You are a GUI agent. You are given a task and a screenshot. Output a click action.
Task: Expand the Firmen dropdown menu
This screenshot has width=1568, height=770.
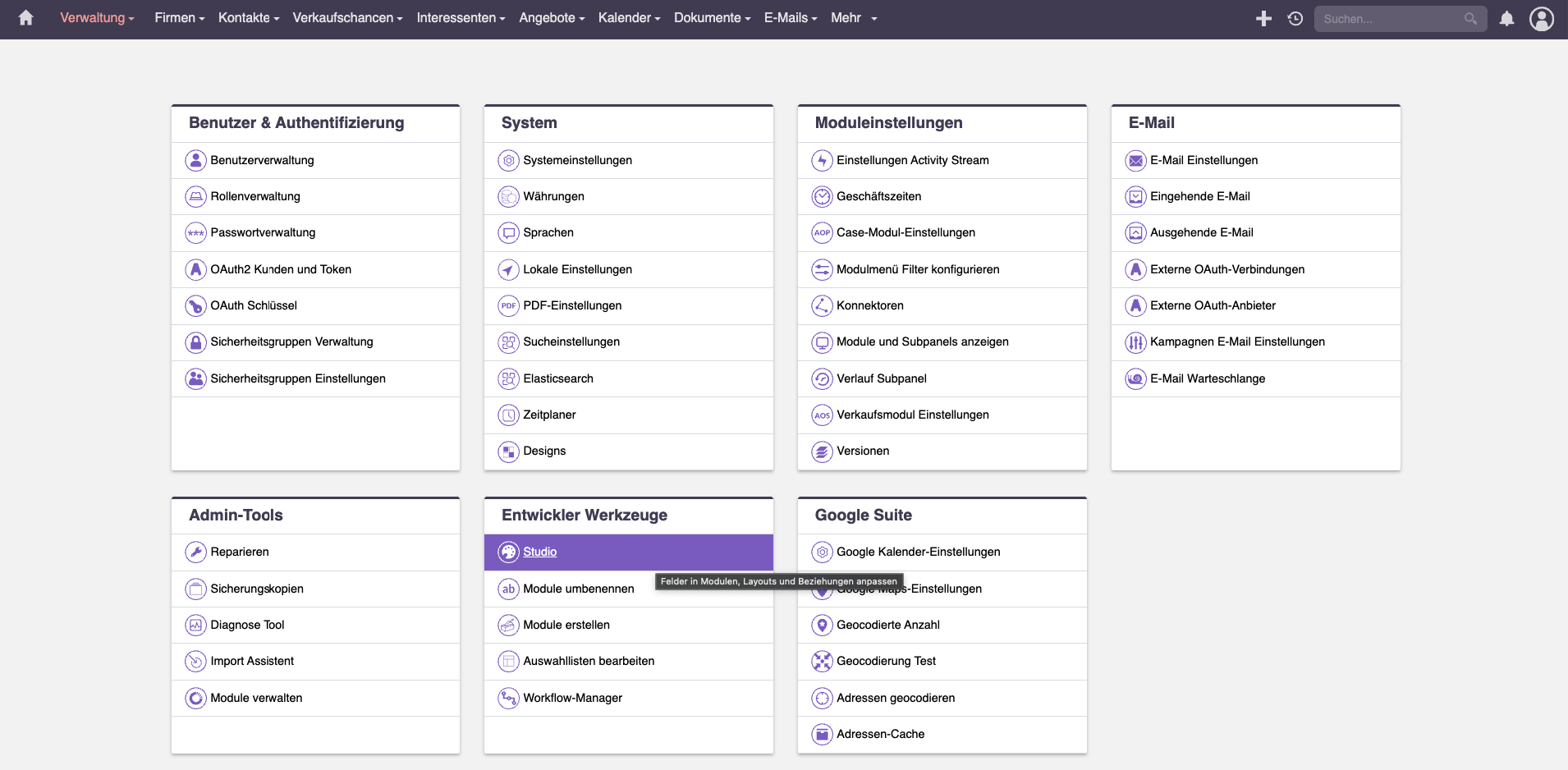(180, 18)
